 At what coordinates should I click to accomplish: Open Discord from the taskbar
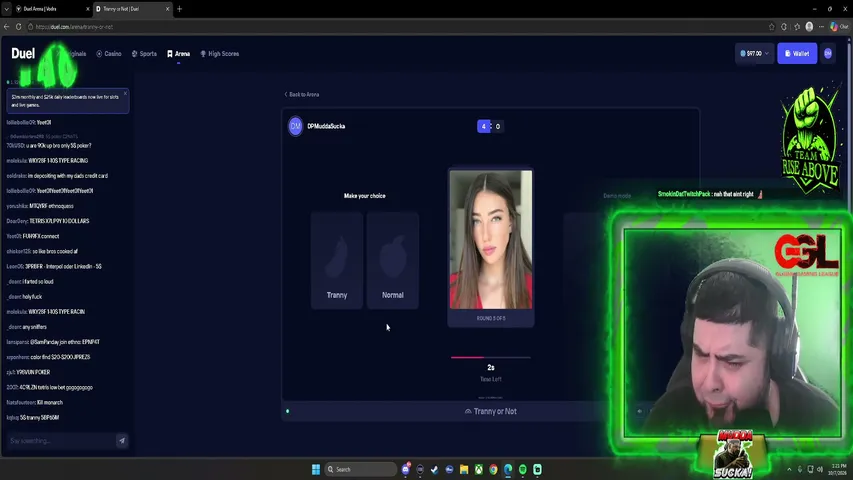coord(406,469)
